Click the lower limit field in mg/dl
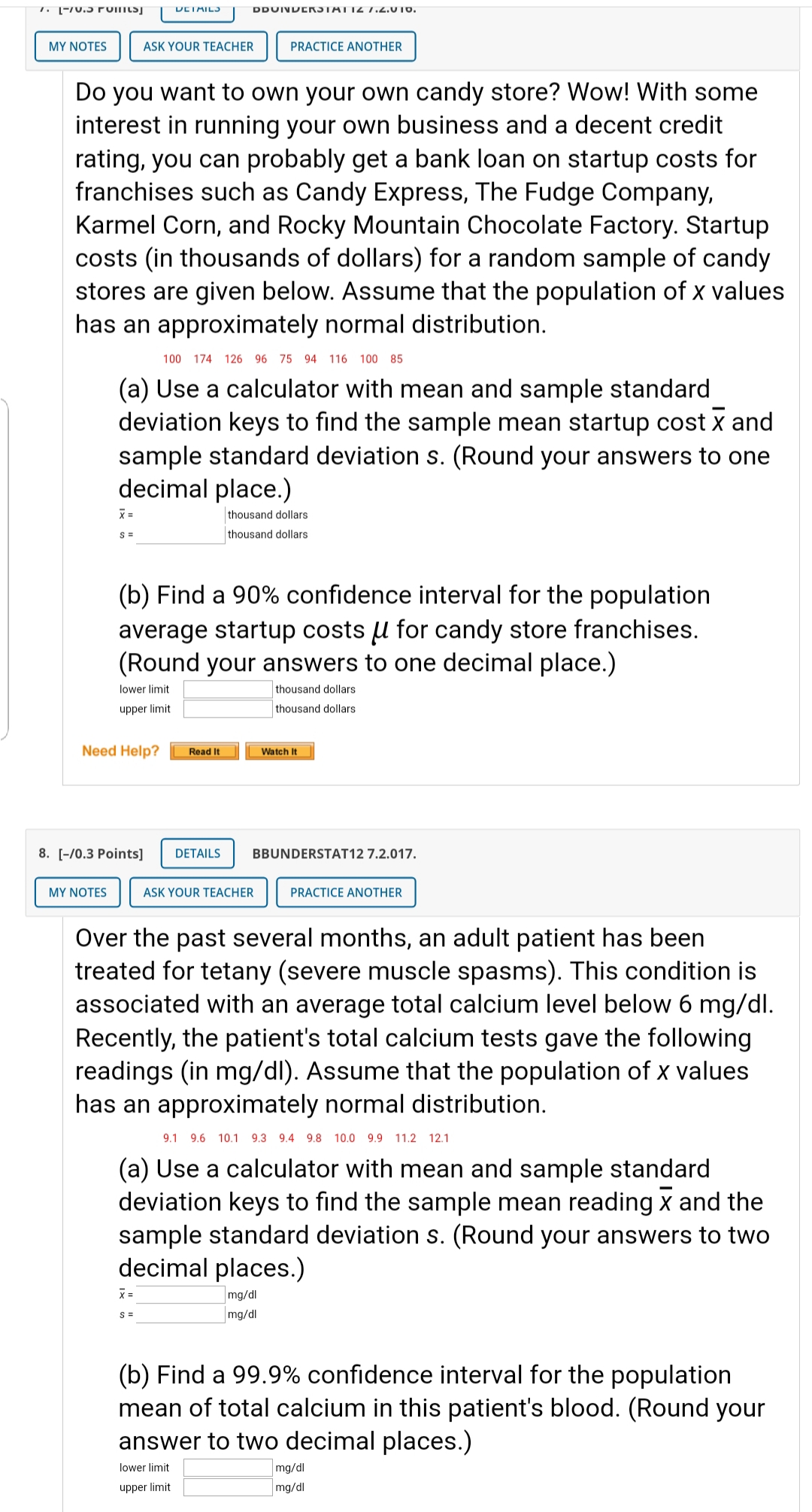 228,1468
